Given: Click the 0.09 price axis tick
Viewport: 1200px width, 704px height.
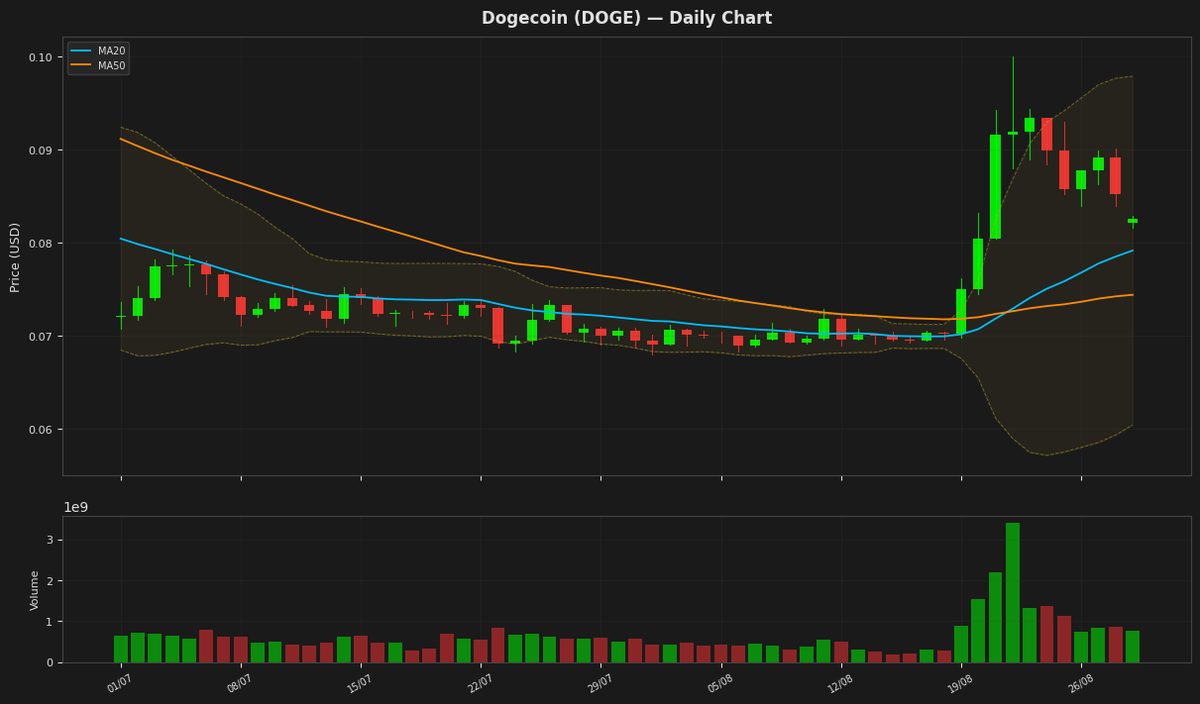Looking at the screenshot, I should pyautogui.click(x=40, y=150).
